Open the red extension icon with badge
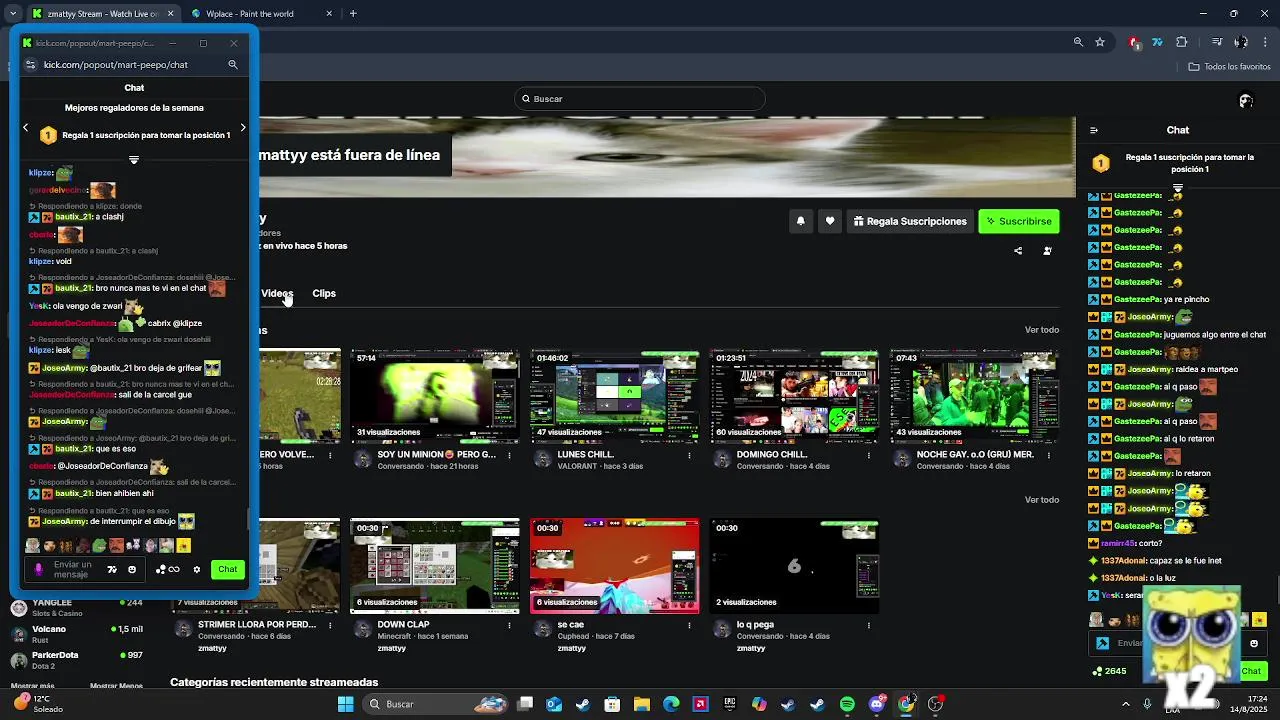 (x=1134, y=42)
